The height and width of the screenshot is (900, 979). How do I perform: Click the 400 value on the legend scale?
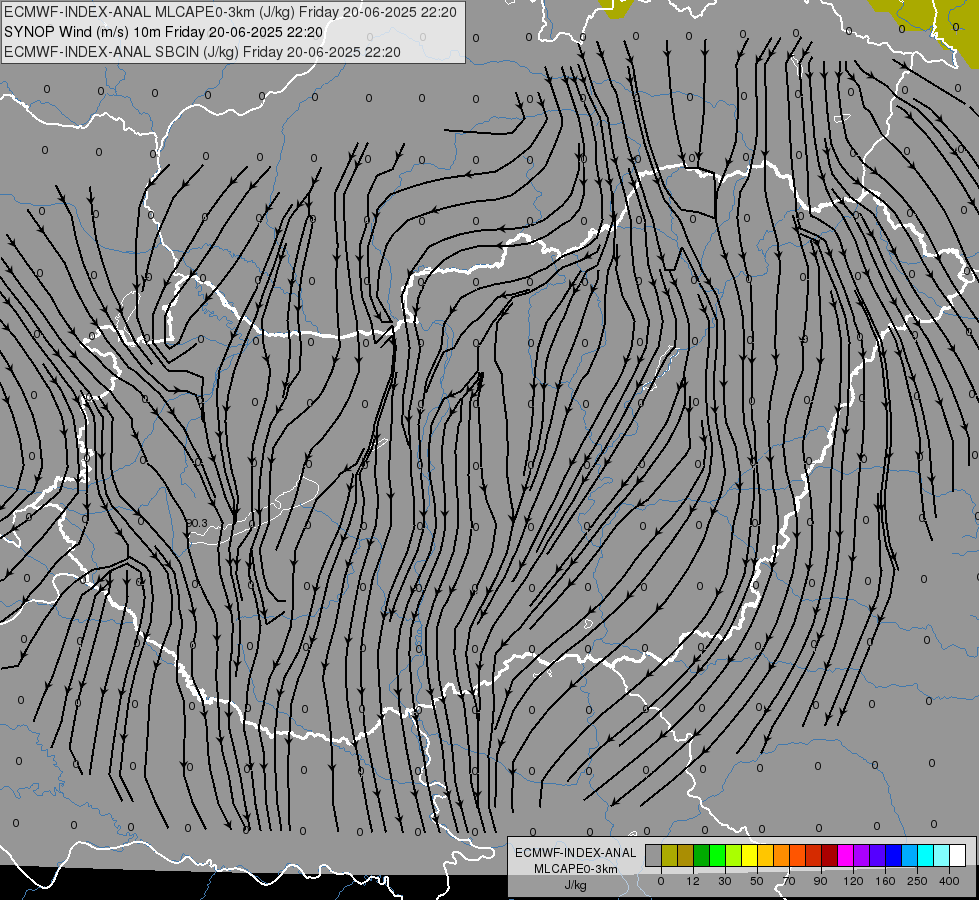(949, 881)
